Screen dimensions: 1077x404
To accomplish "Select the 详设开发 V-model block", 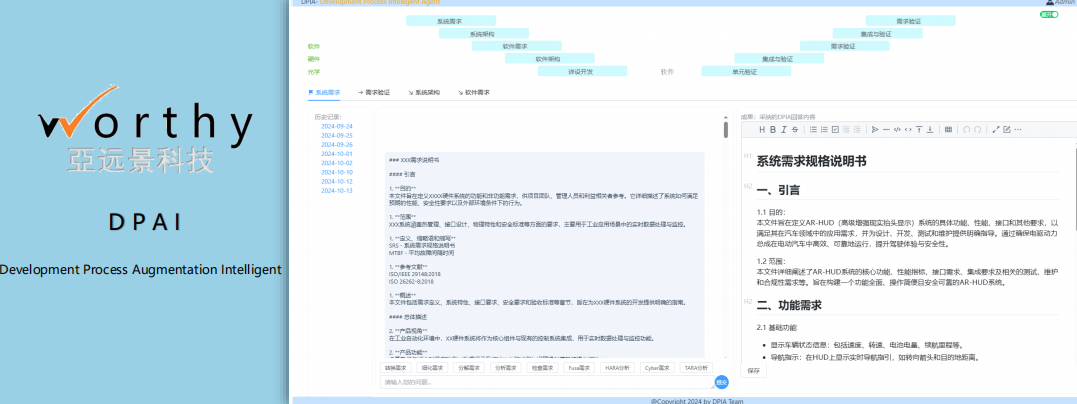I will point(581,71).
